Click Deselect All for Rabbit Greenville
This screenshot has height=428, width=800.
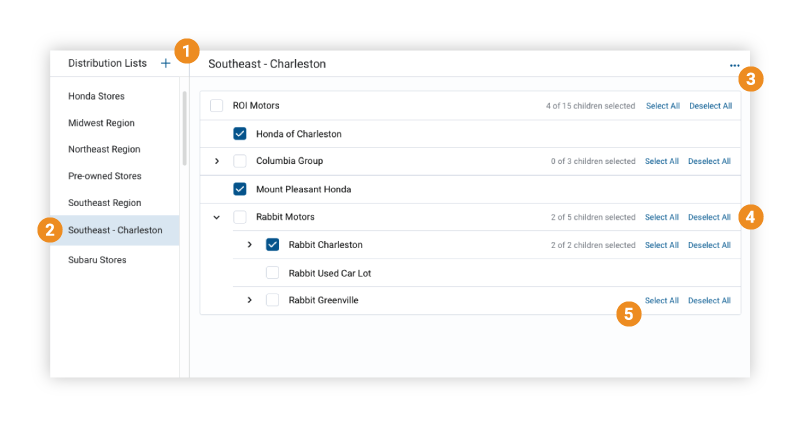[709, 300]
